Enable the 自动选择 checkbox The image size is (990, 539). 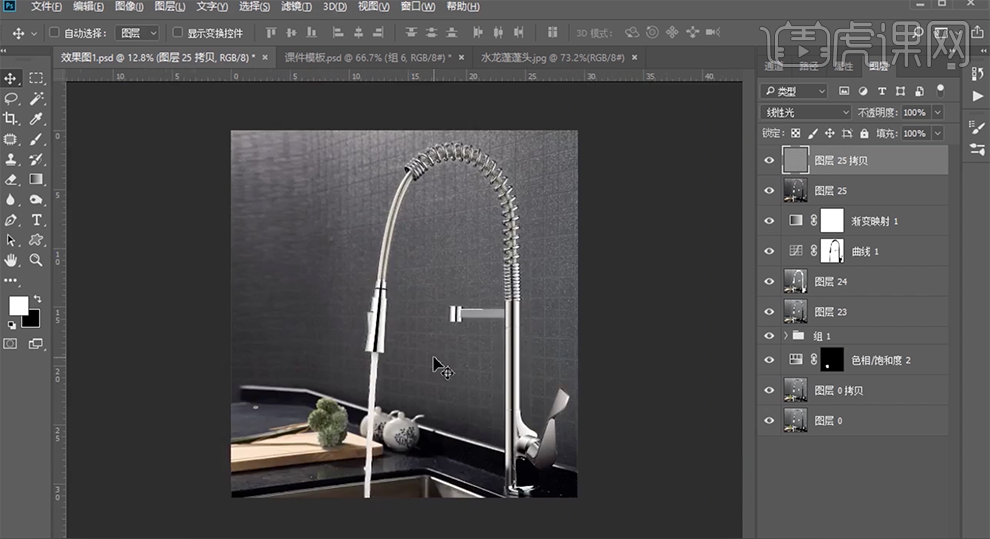(x=55, y=33)
